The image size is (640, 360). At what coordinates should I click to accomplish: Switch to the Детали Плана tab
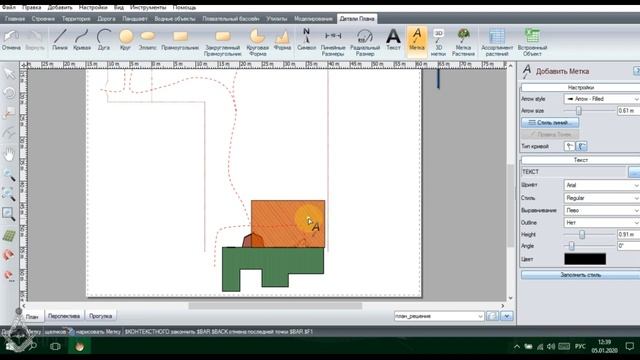(357, 19)
